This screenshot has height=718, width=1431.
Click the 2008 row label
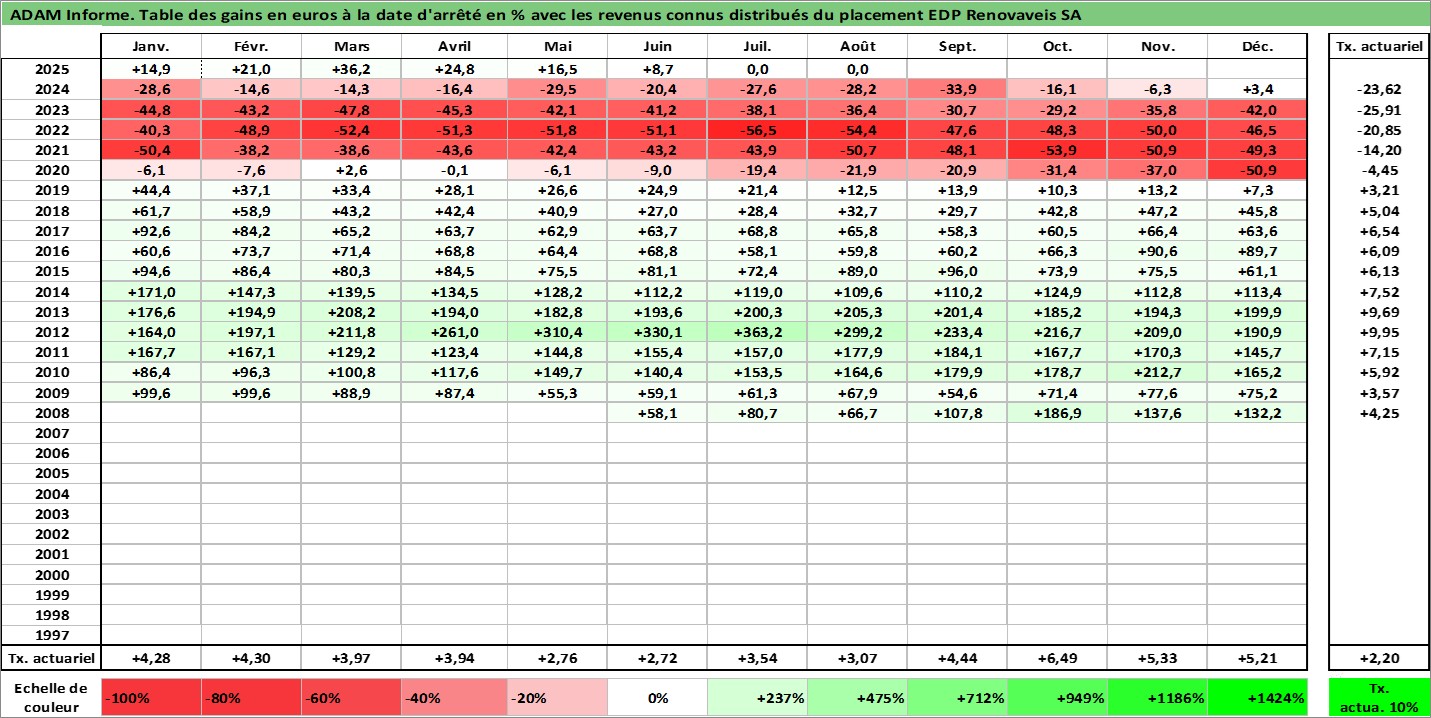(x=51, y=413)
